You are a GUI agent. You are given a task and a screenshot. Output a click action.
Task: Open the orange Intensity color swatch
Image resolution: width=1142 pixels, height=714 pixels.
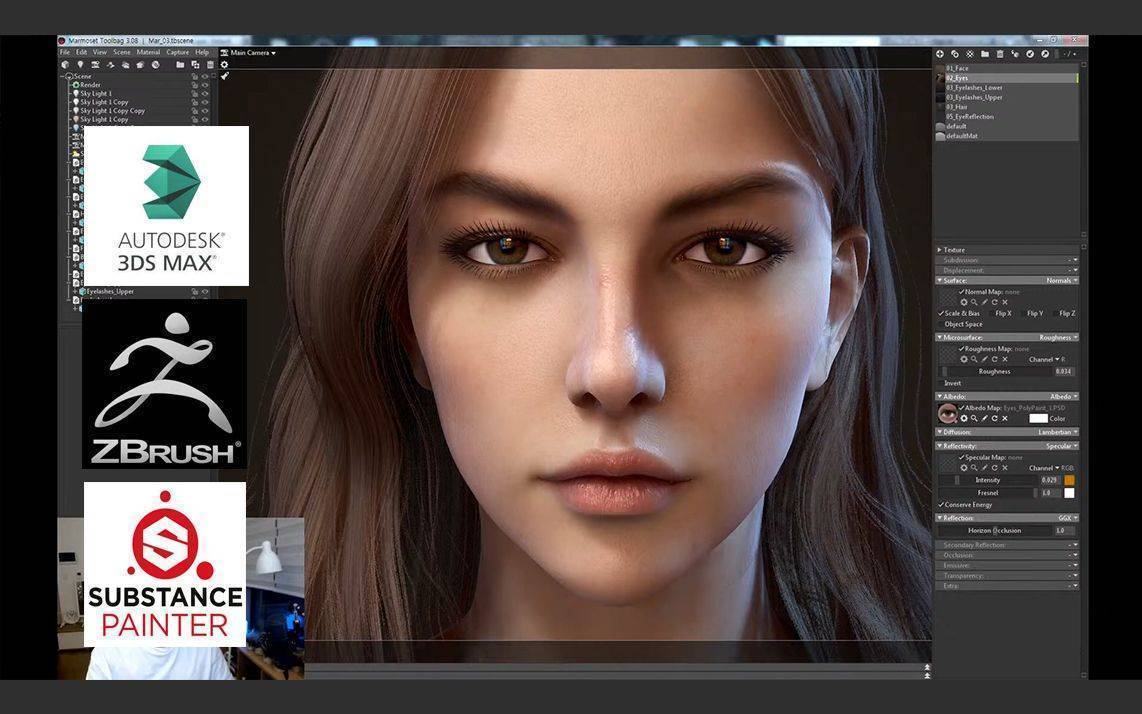(1070, 480)
